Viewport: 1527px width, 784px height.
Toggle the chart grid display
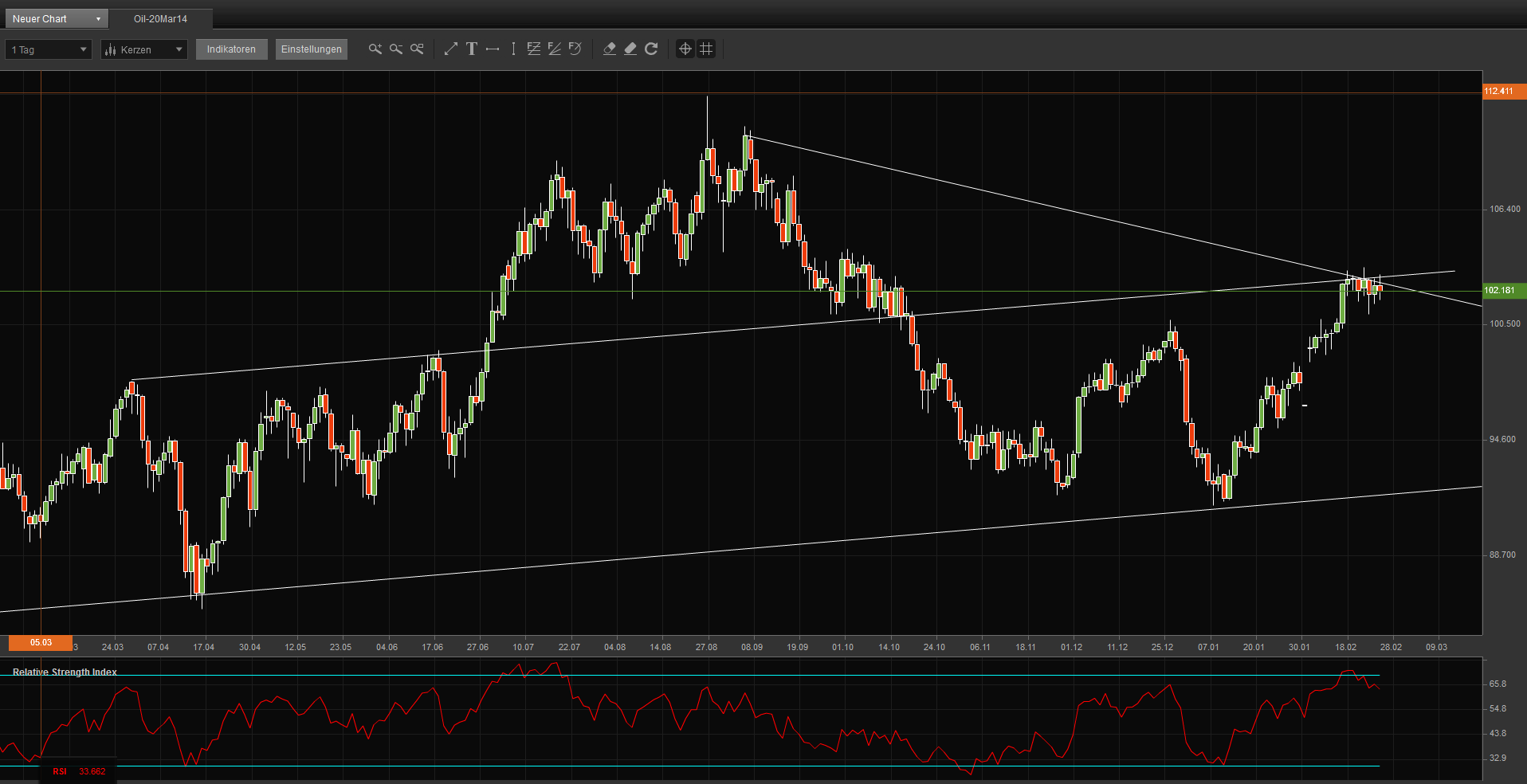pos(706,49)
